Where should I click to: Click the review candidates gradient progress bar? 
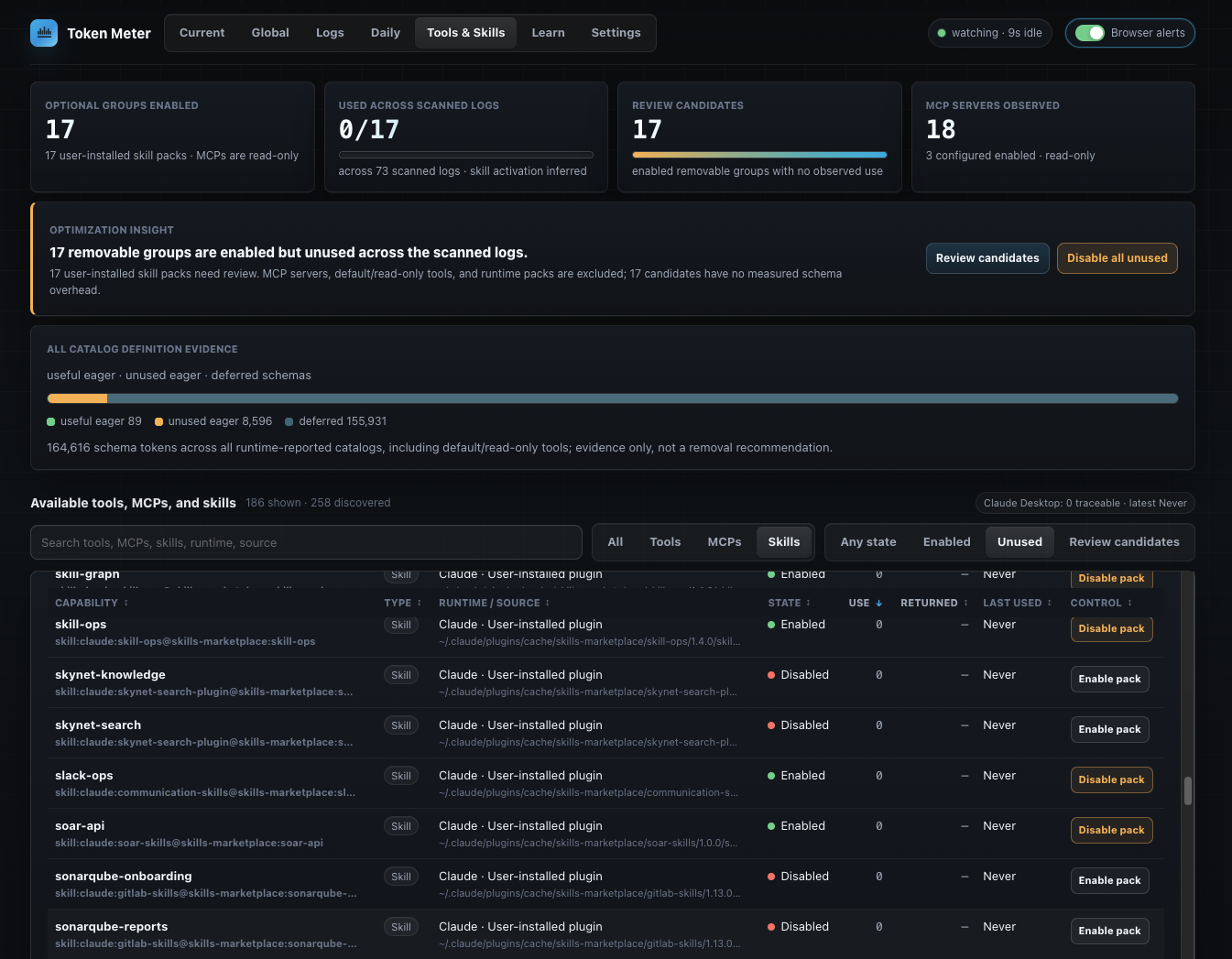[x=759, y=155]
